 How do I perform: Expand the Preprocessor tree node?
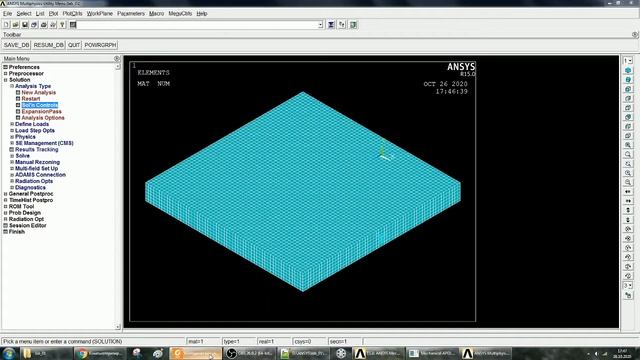point(6,73)
